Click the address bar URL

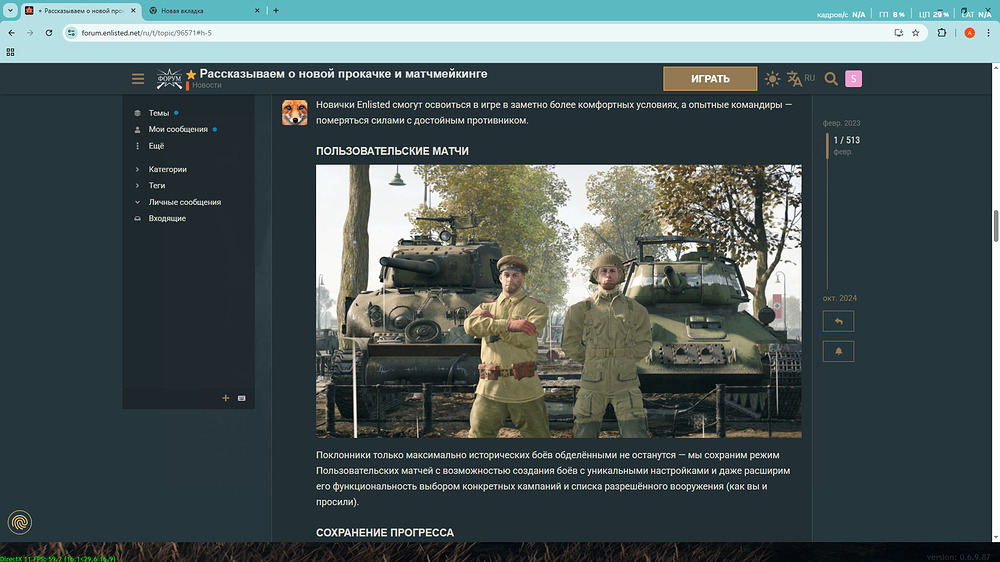pos(147,33)
